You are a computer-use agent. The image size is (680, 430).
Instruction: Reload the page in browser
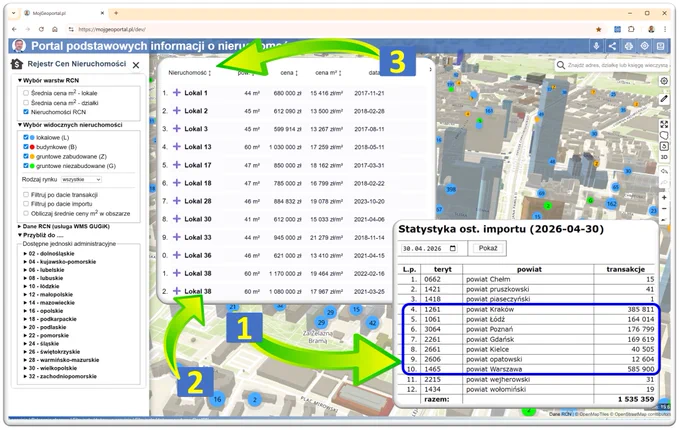(x=41, y=29)
